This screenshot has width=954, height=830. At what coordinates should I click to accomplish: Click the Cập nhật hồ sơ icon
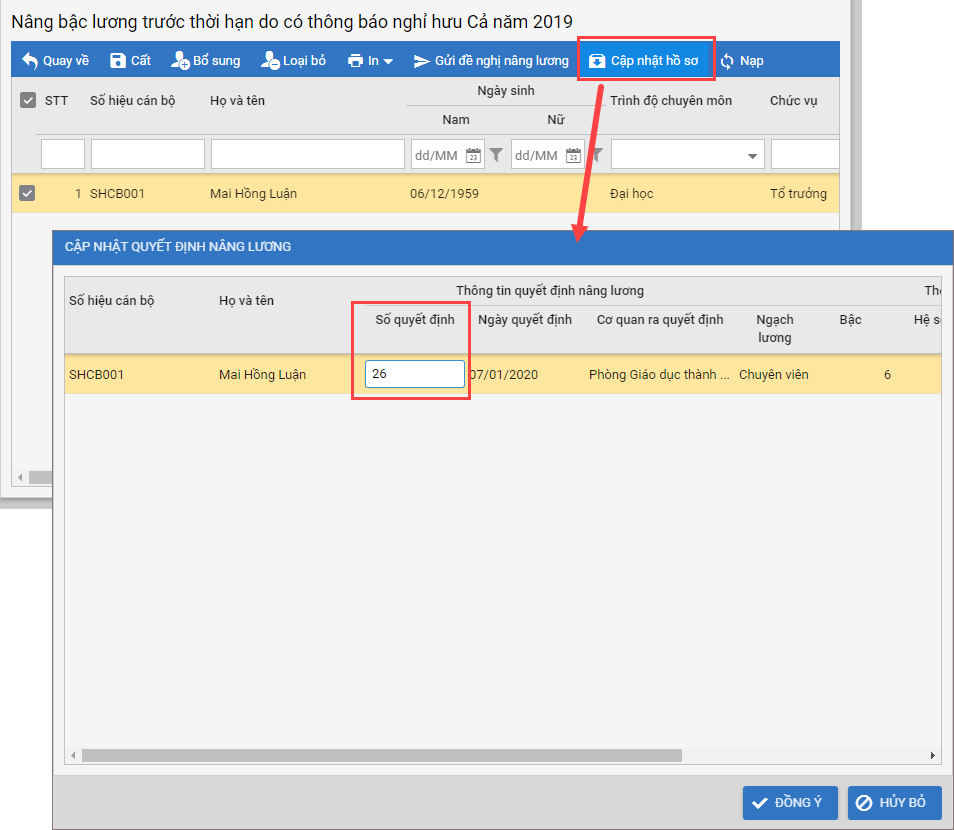pos(597,61)
